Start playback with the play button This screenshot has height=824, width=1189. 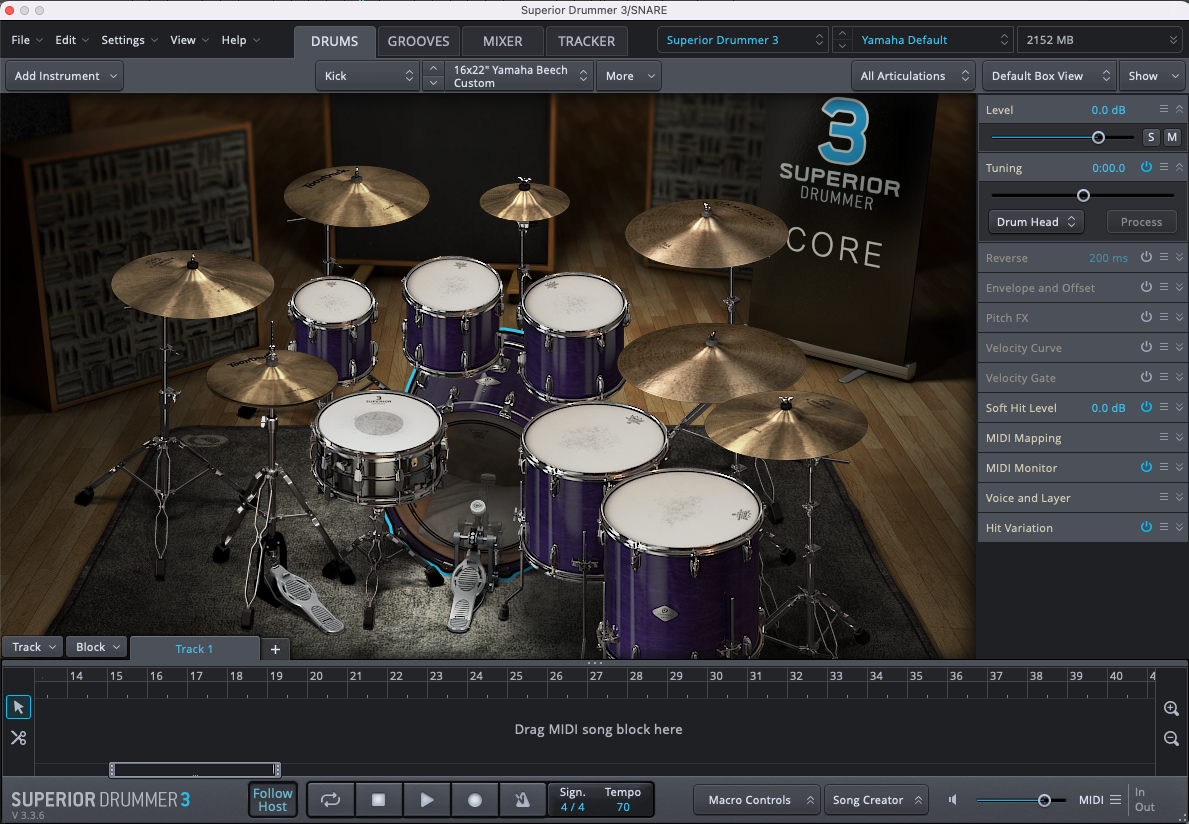coord(427,800)
